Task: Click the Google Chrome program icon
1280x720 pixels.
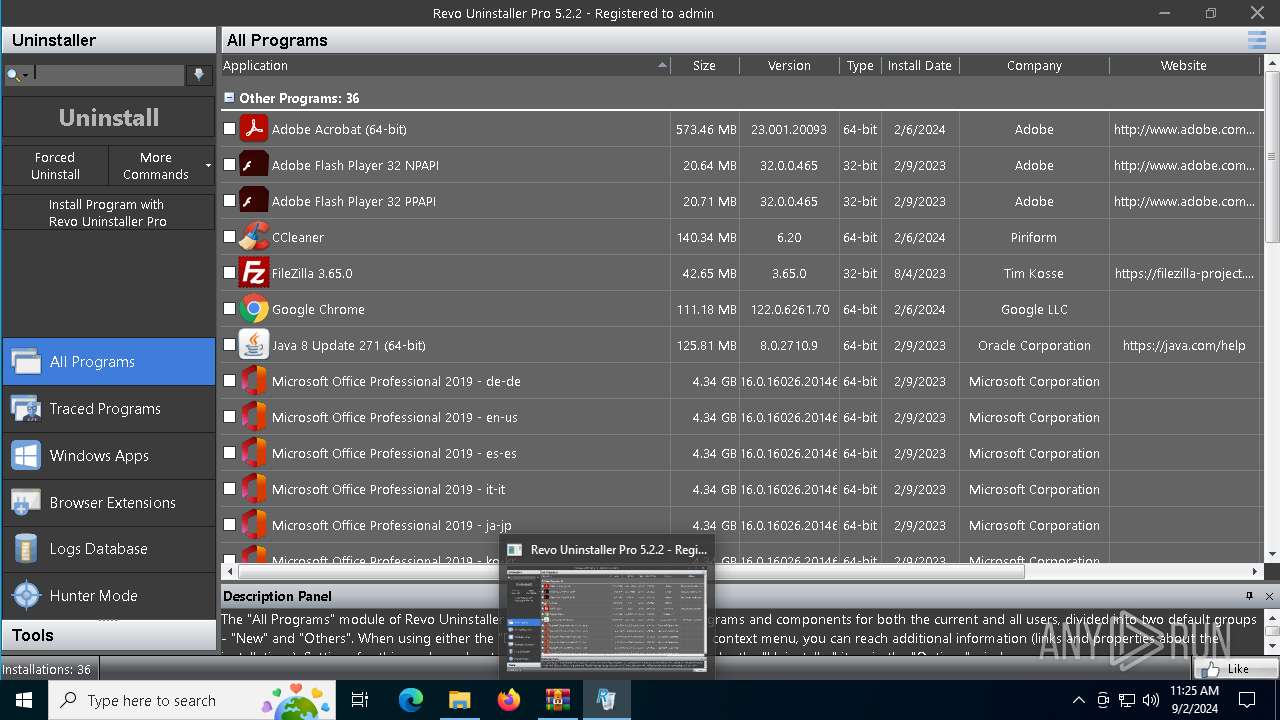Action: 254,309
